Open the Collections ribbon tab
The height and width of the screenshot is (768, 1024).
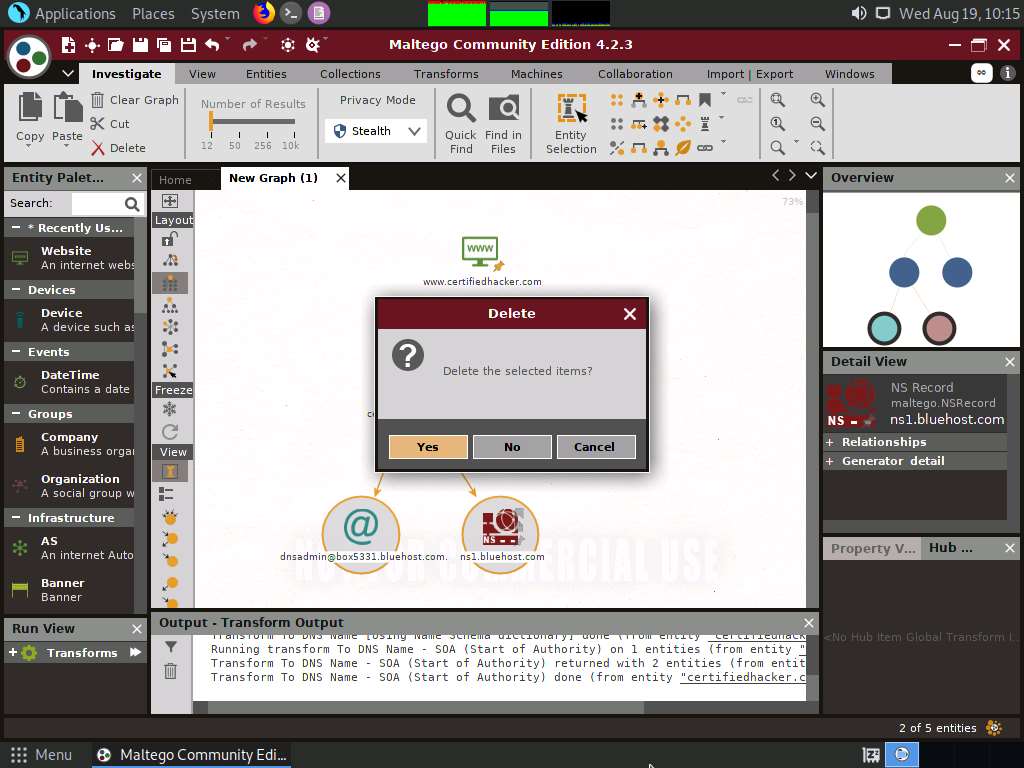click(350, 74)
